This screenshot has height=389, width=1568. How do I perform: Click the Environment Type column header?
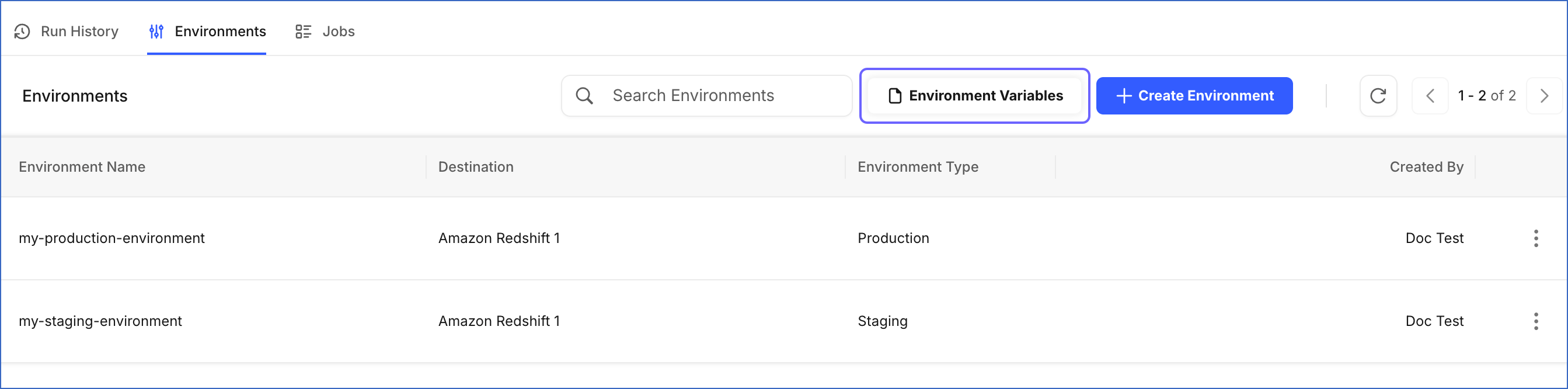click(918, 168)
